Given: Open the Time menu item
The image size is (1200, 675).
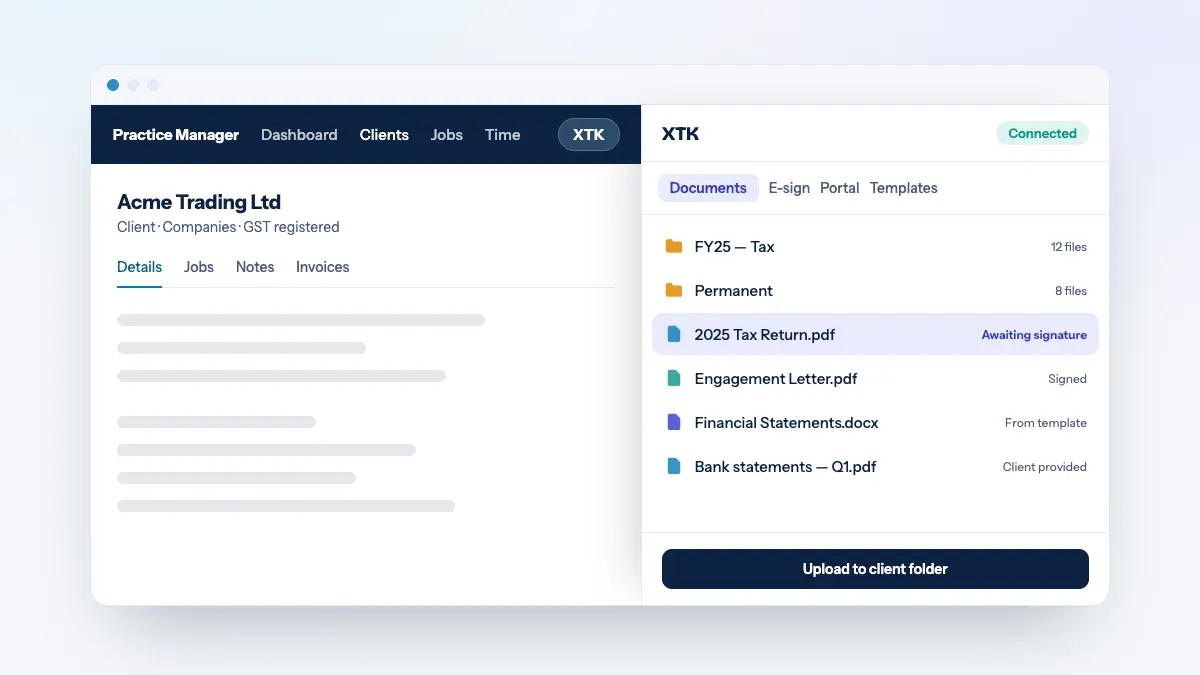Looking at the screenshot, I should (x=502, y=134).
